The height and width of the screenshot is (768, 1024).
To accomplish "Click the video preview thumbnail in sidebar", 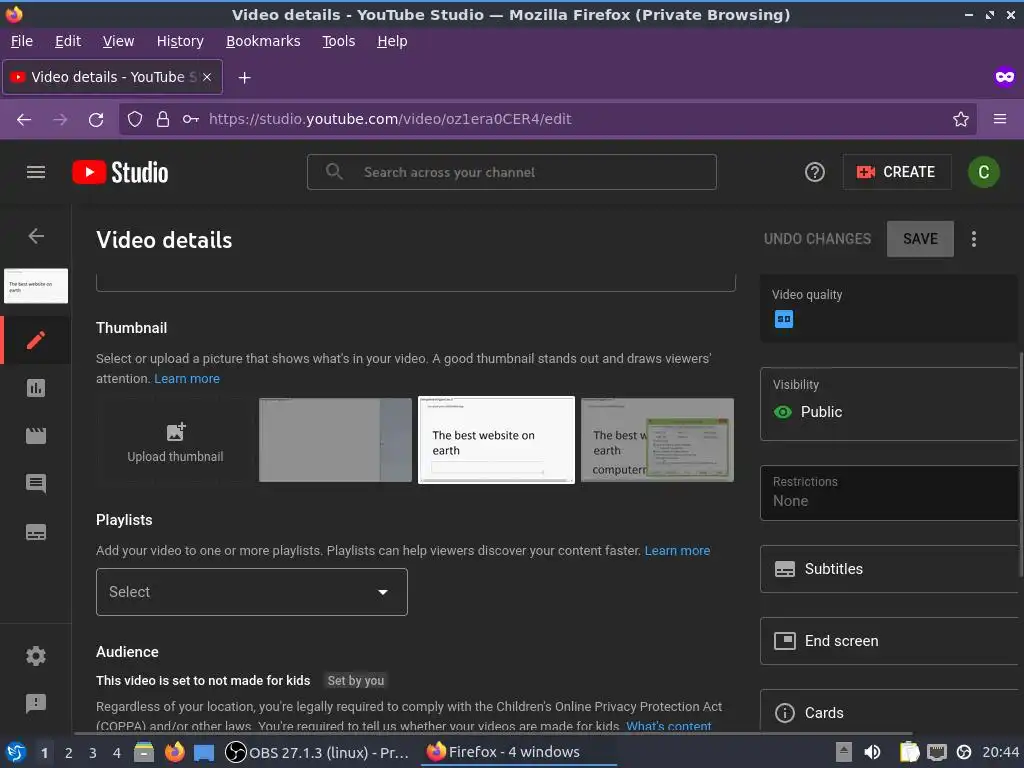I will (36, 285).
